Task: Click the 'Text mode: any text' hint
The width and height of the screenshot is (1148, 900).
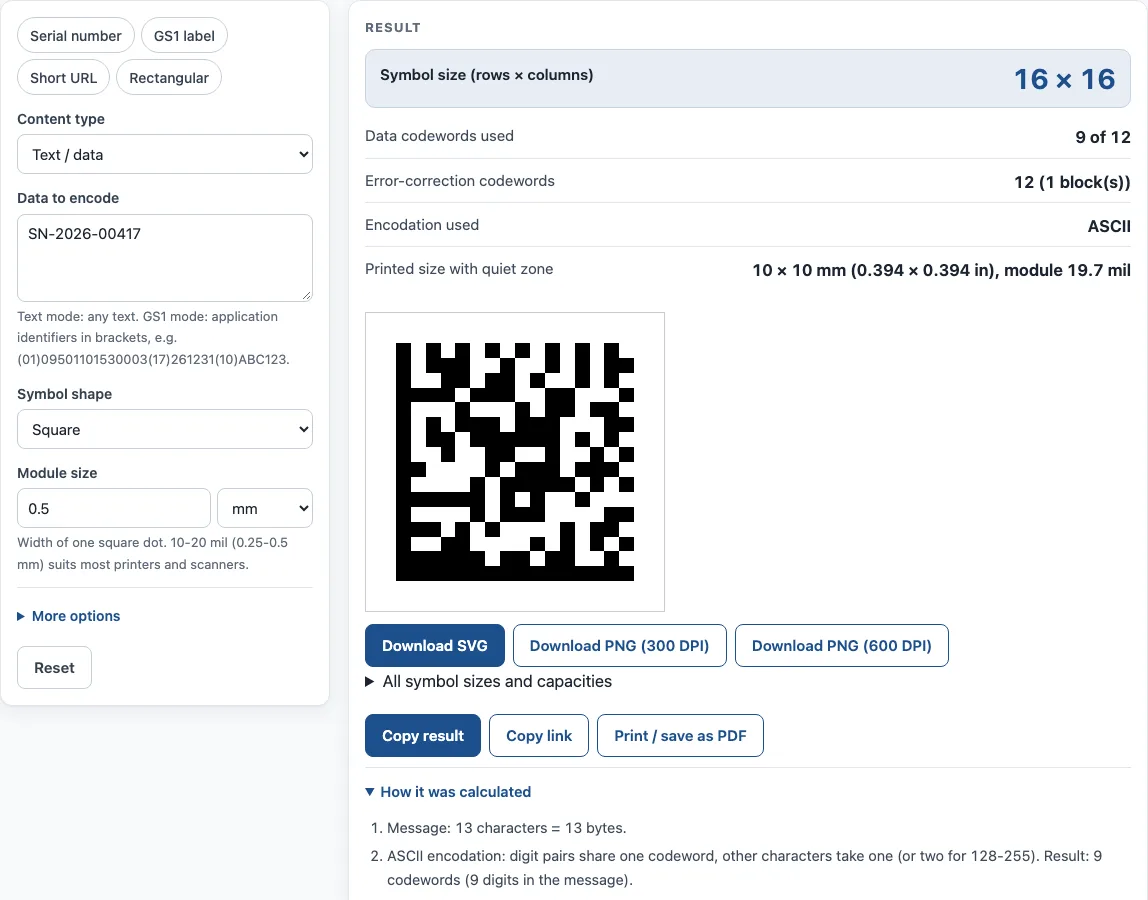Action: 154,338
